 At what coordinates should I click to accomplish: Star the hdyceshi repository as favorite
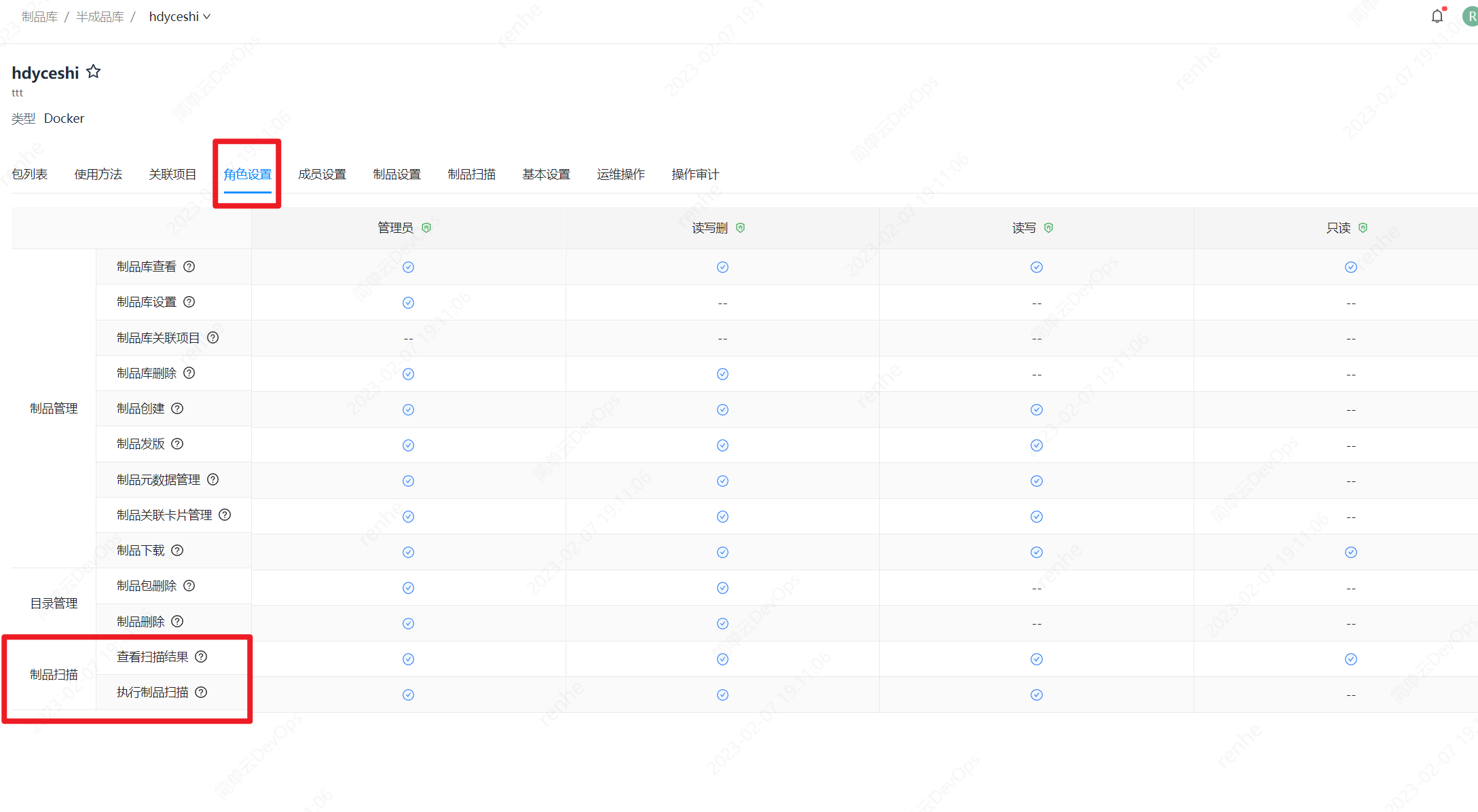94,71
